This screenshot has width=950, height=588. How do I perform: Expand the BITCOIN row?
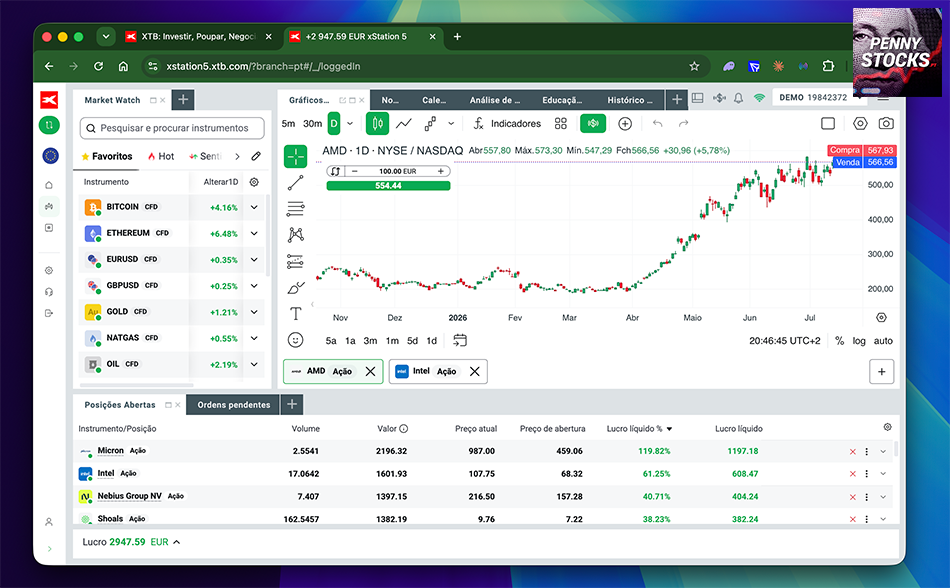[254, 207]
